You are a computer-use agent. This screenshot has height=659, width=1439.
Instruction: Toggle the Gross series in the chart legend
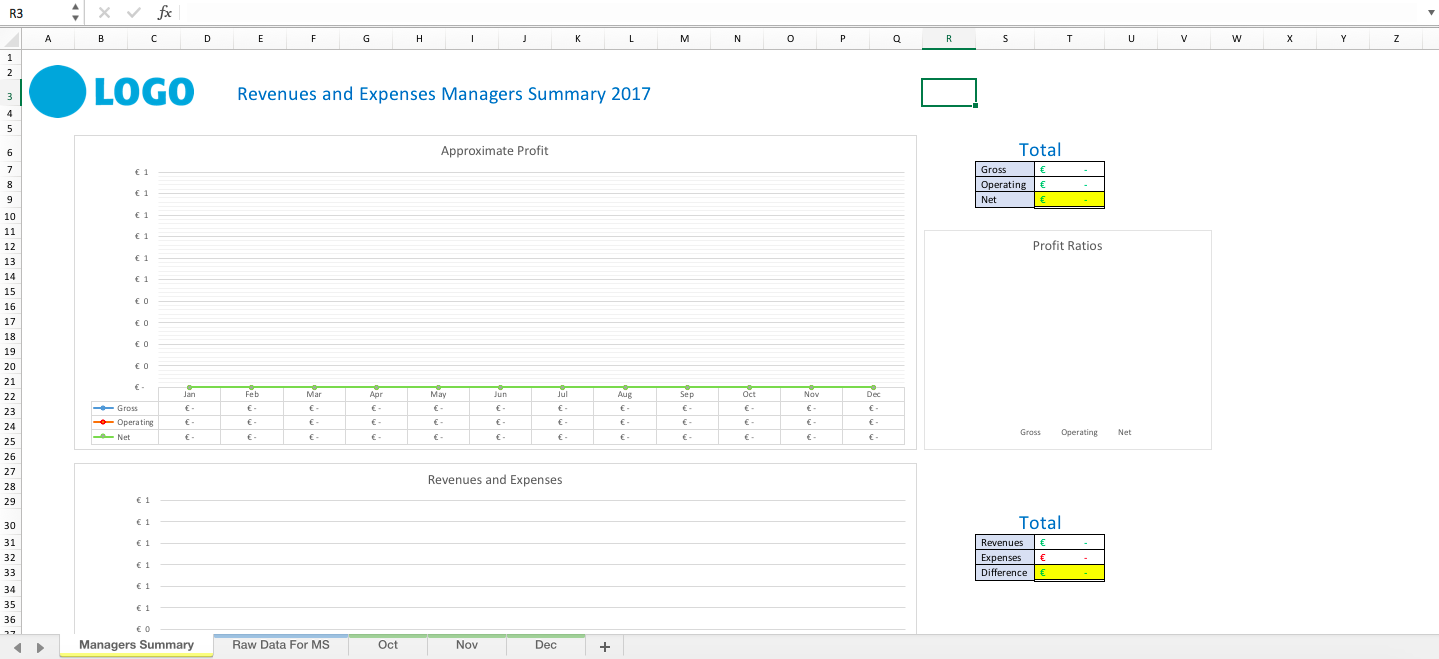(x=123, y=407)
